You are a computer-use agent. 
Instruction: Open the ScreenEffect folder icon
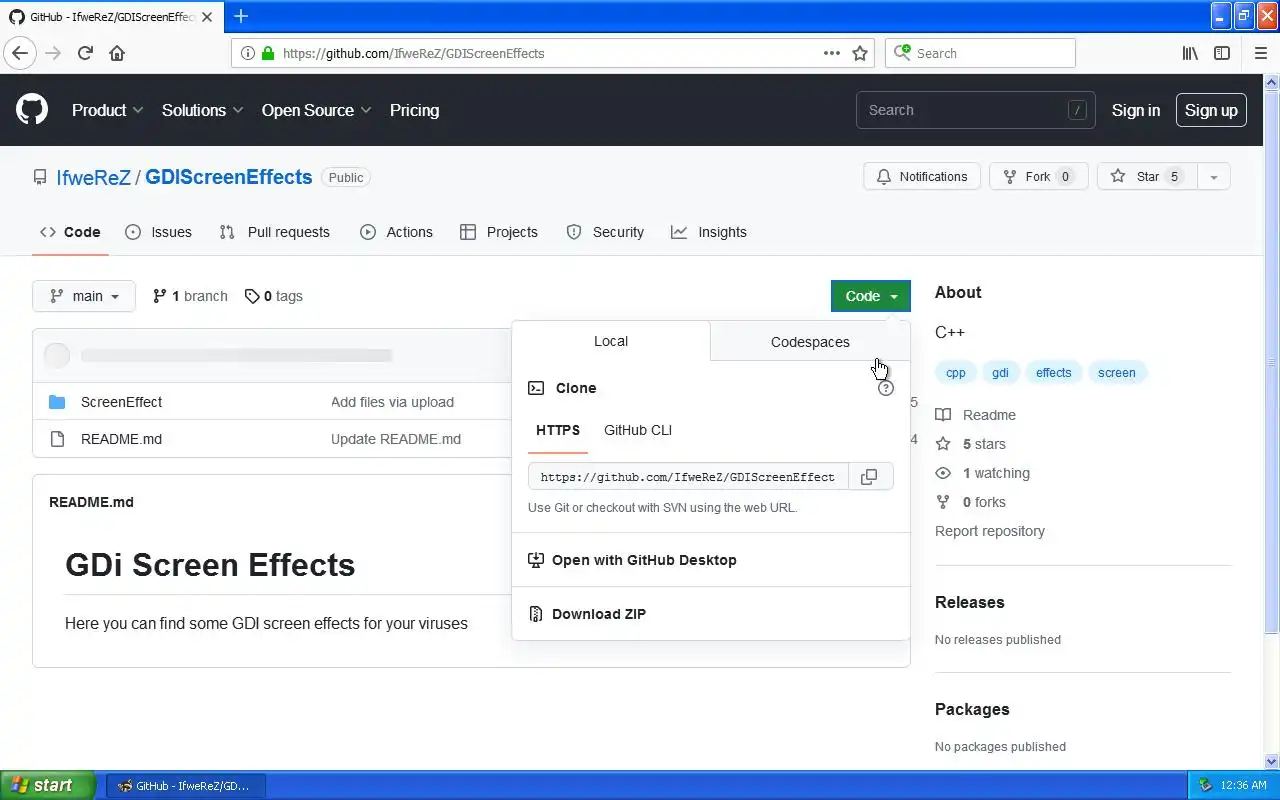tap(57, 402)
